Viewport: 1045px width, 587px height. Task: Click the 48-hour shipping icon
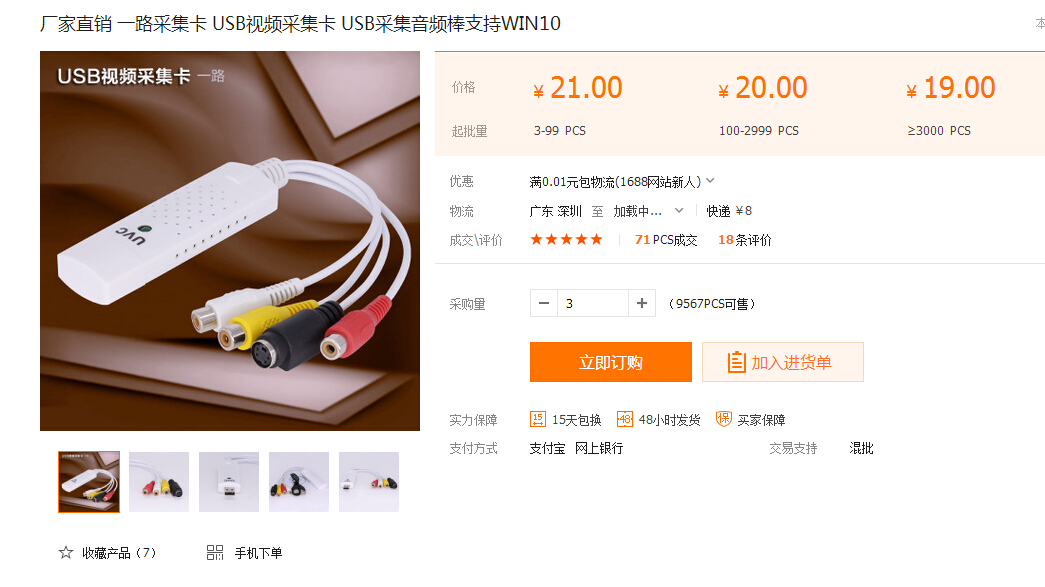[624, 419]
